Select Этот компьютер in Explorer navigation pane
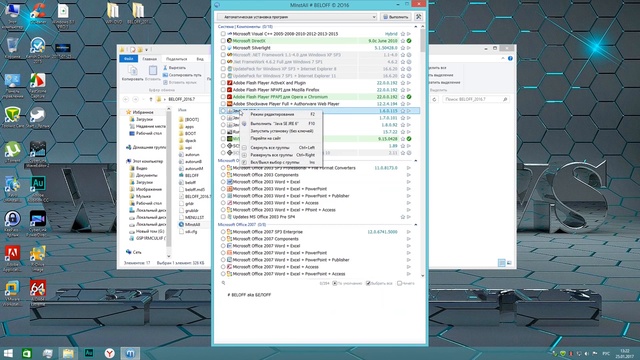 point(144,161)
